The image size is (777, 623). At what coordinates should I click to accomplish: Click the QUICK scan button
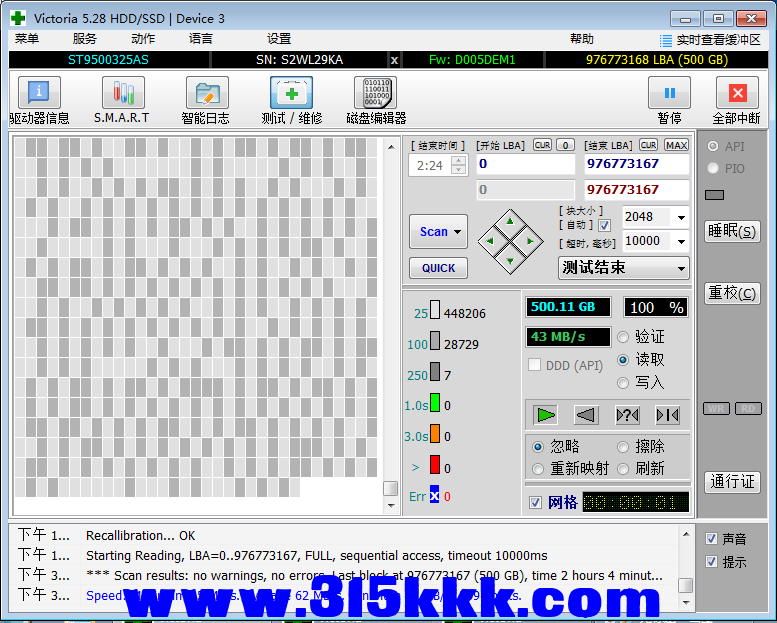pos(438,268)
